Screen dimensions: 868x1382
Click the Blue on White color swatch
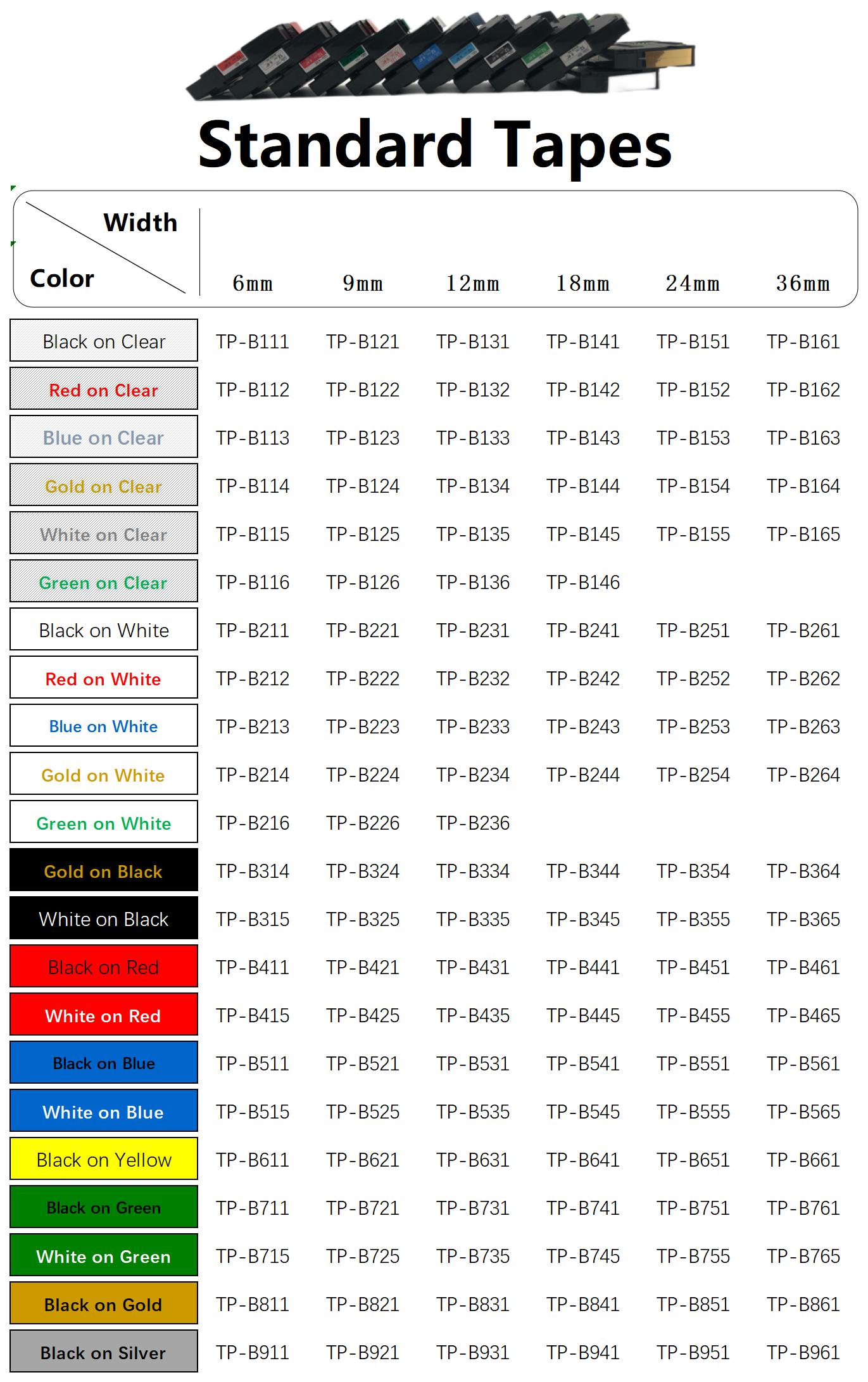click(x=104, y=726)
